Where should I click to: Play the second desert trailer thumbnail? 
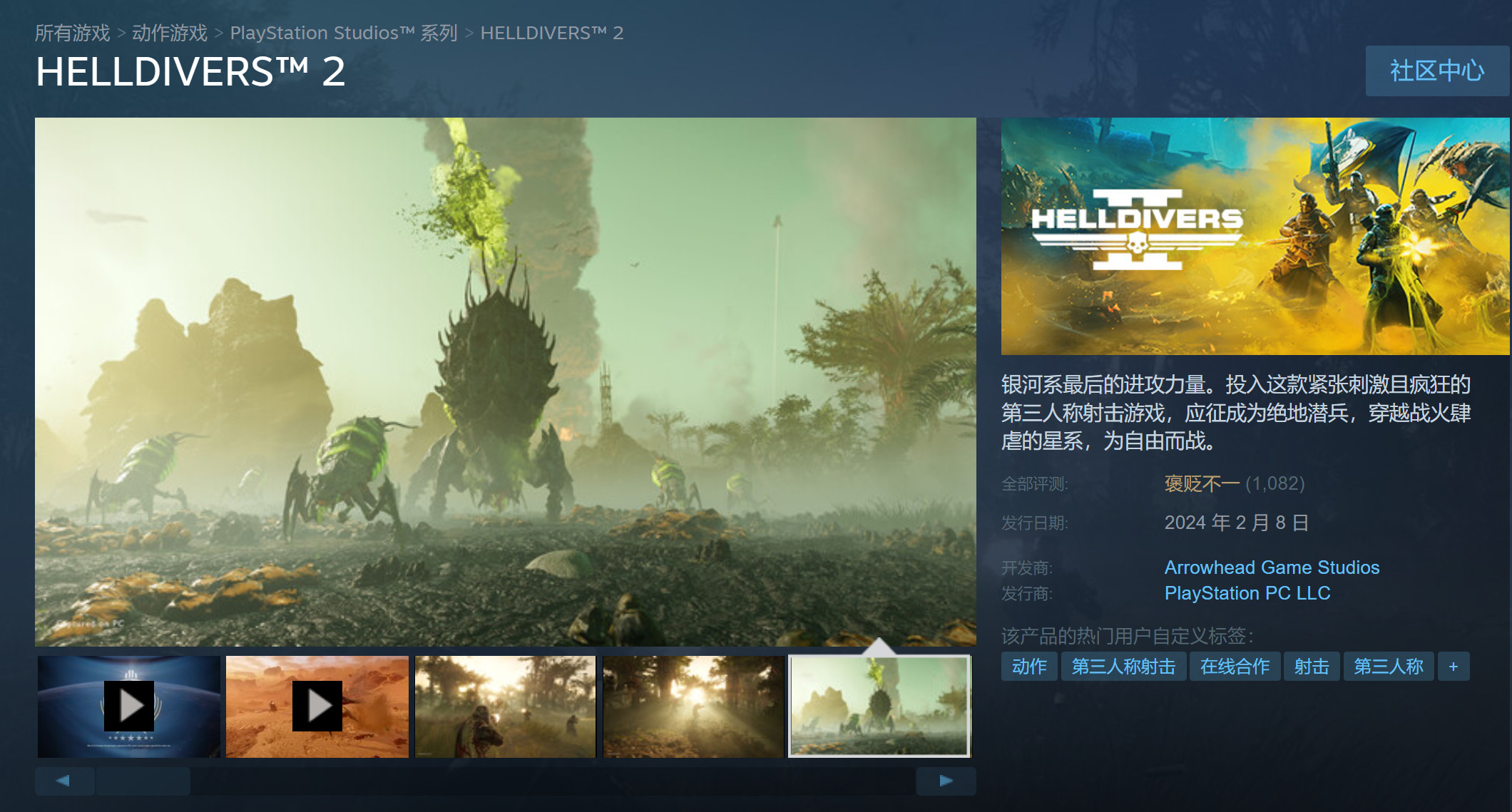[x=317, y=706]
